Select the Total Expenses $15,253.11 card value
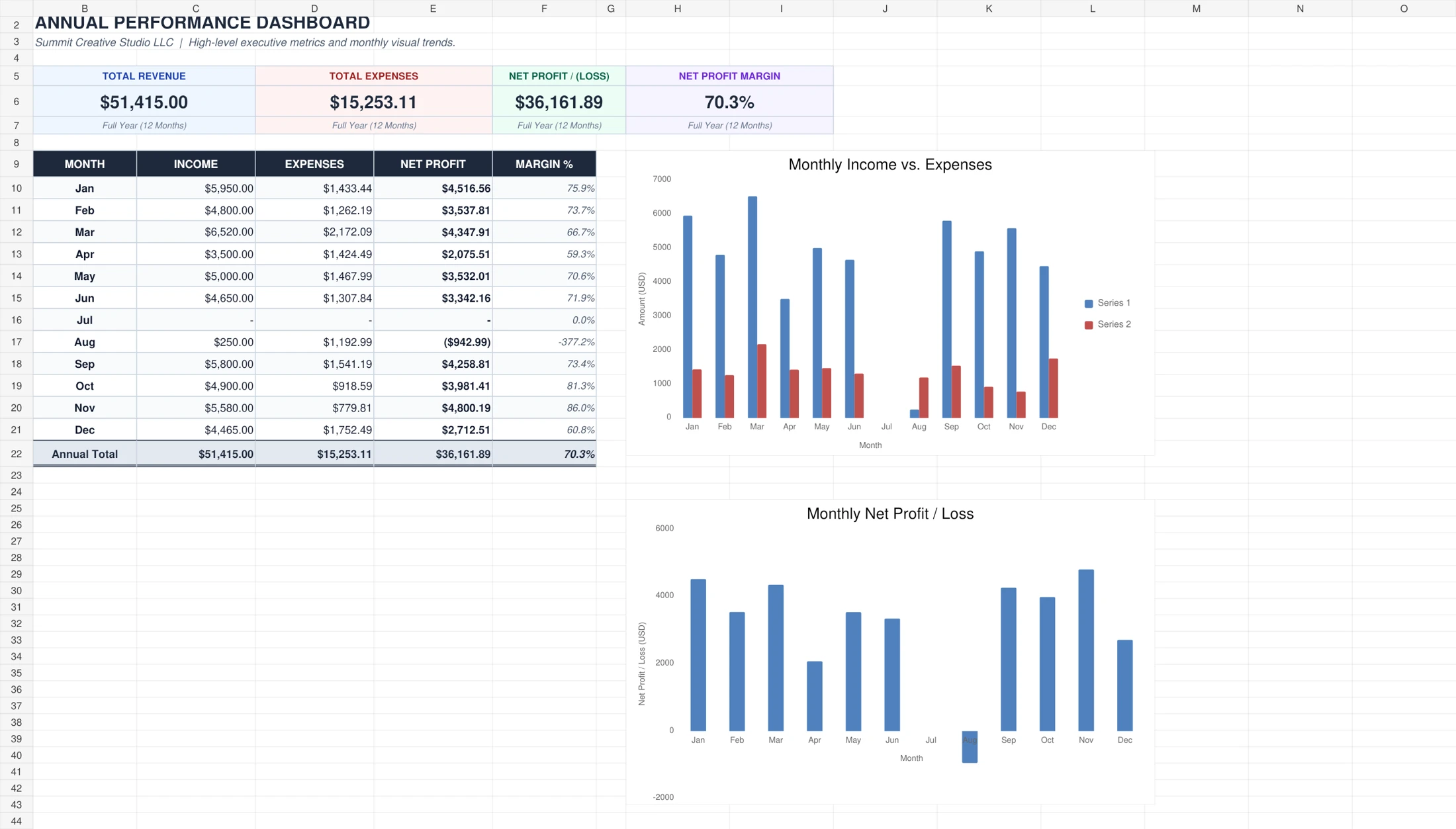 (x=373, y=102)
